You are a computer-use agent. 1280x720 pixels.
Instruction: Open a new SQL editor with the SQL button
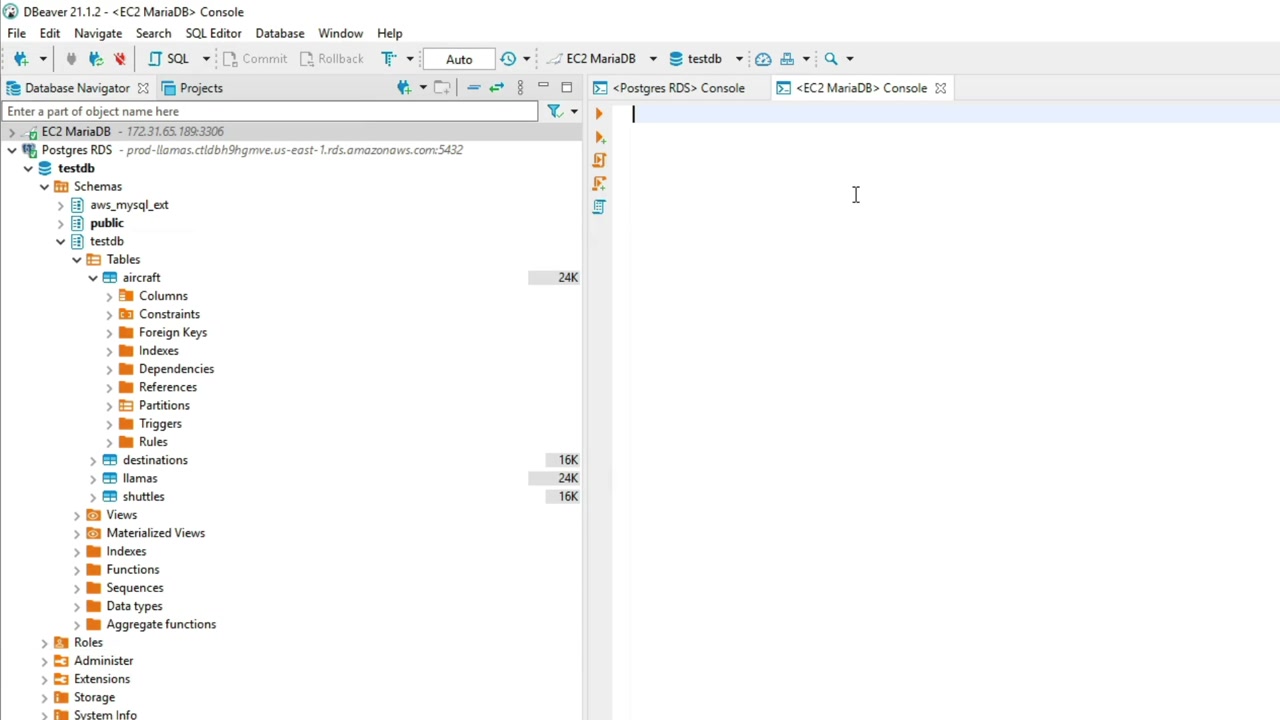pyautogui.click(x=169, y=59)
